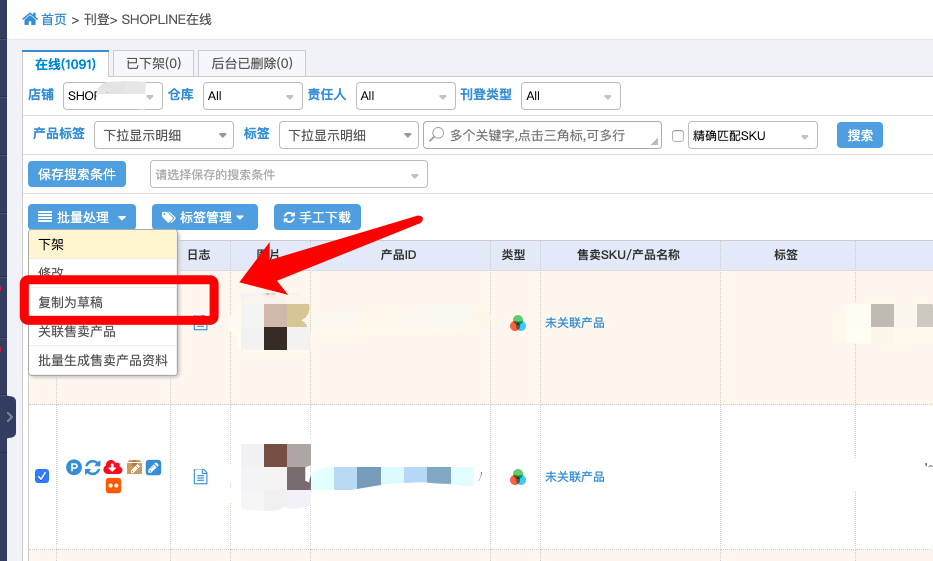Click the orange two-dot icon in second row

(113, 485)
